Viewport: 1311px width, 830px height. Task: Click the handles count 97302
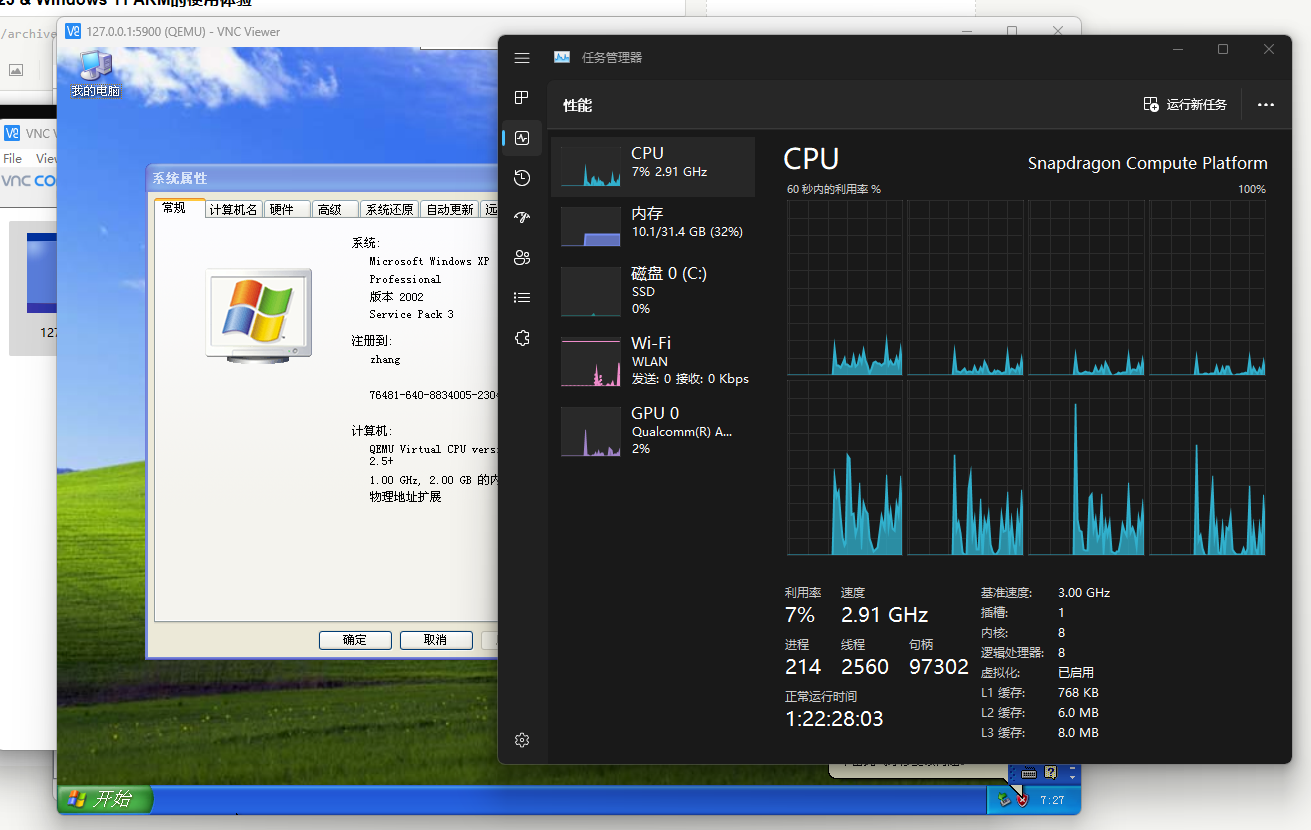pos(939,667)
